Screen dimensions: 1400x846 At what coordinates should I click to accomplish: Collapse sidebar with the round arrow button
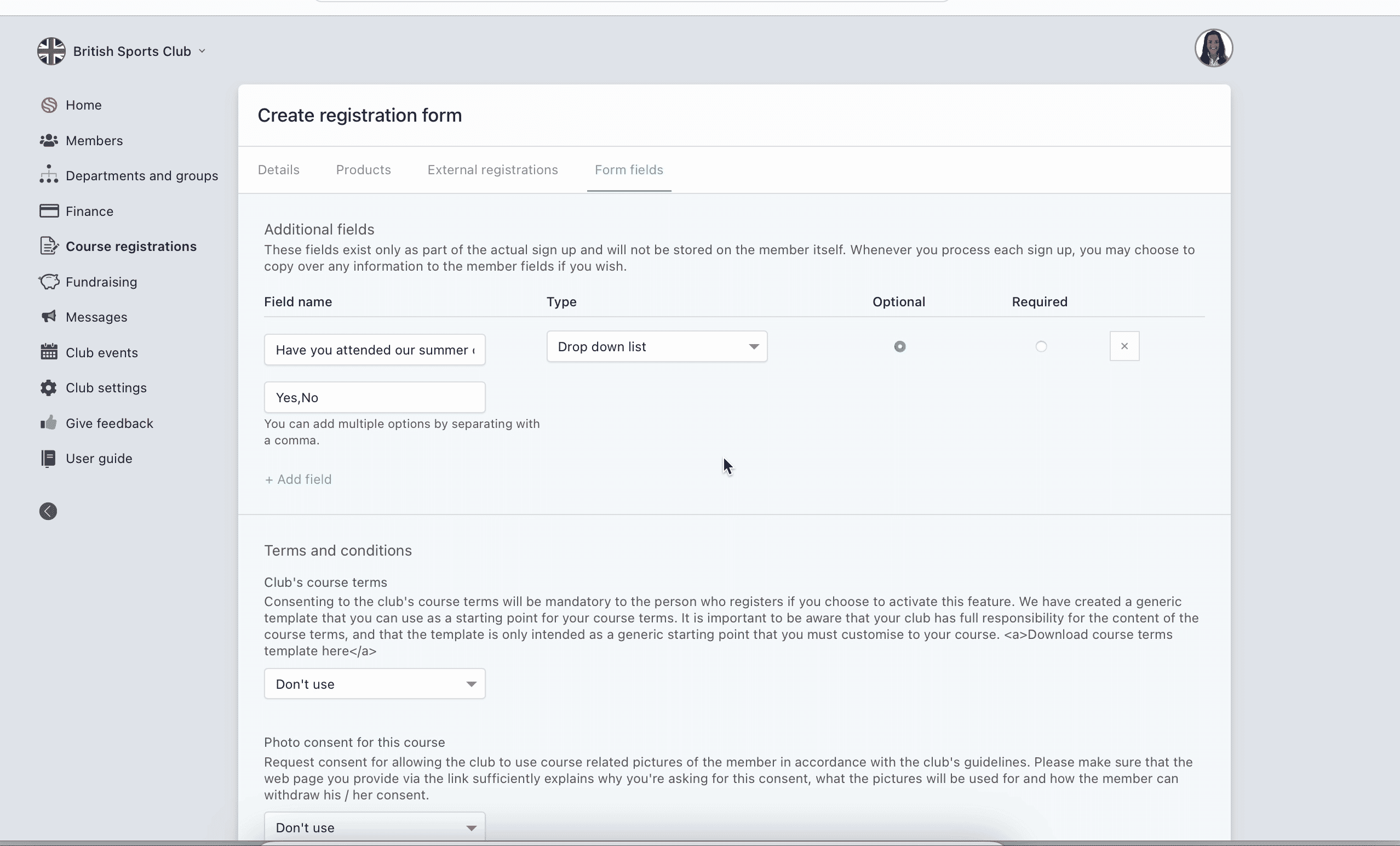(48, 511)
